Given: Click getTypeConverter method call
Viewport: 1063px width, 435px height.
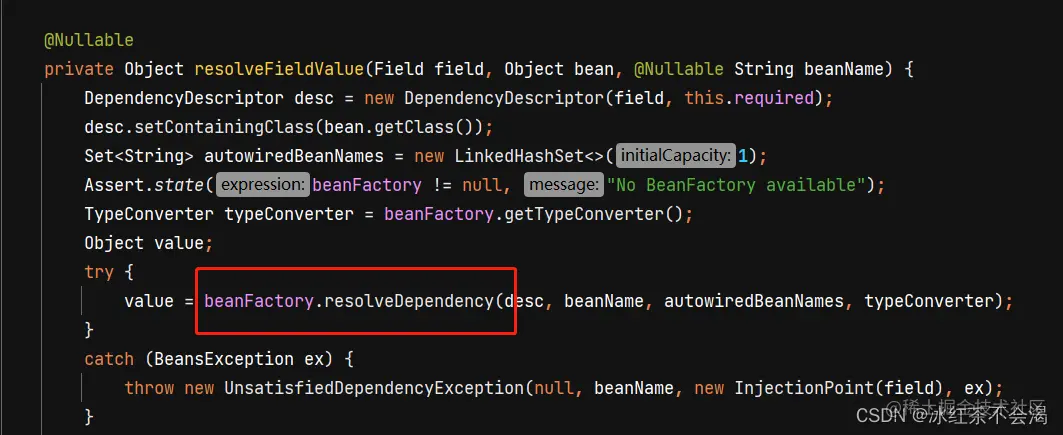Looking at the screenshot, I should [585, 214].
